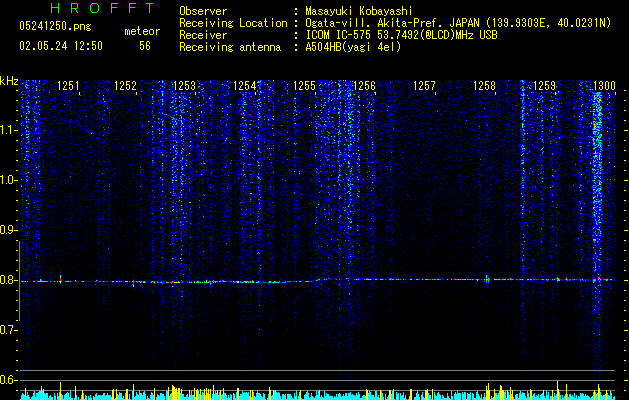Click the 1255 time marker
The width and height of the screenshot is (629, 400).
[304, 86]
